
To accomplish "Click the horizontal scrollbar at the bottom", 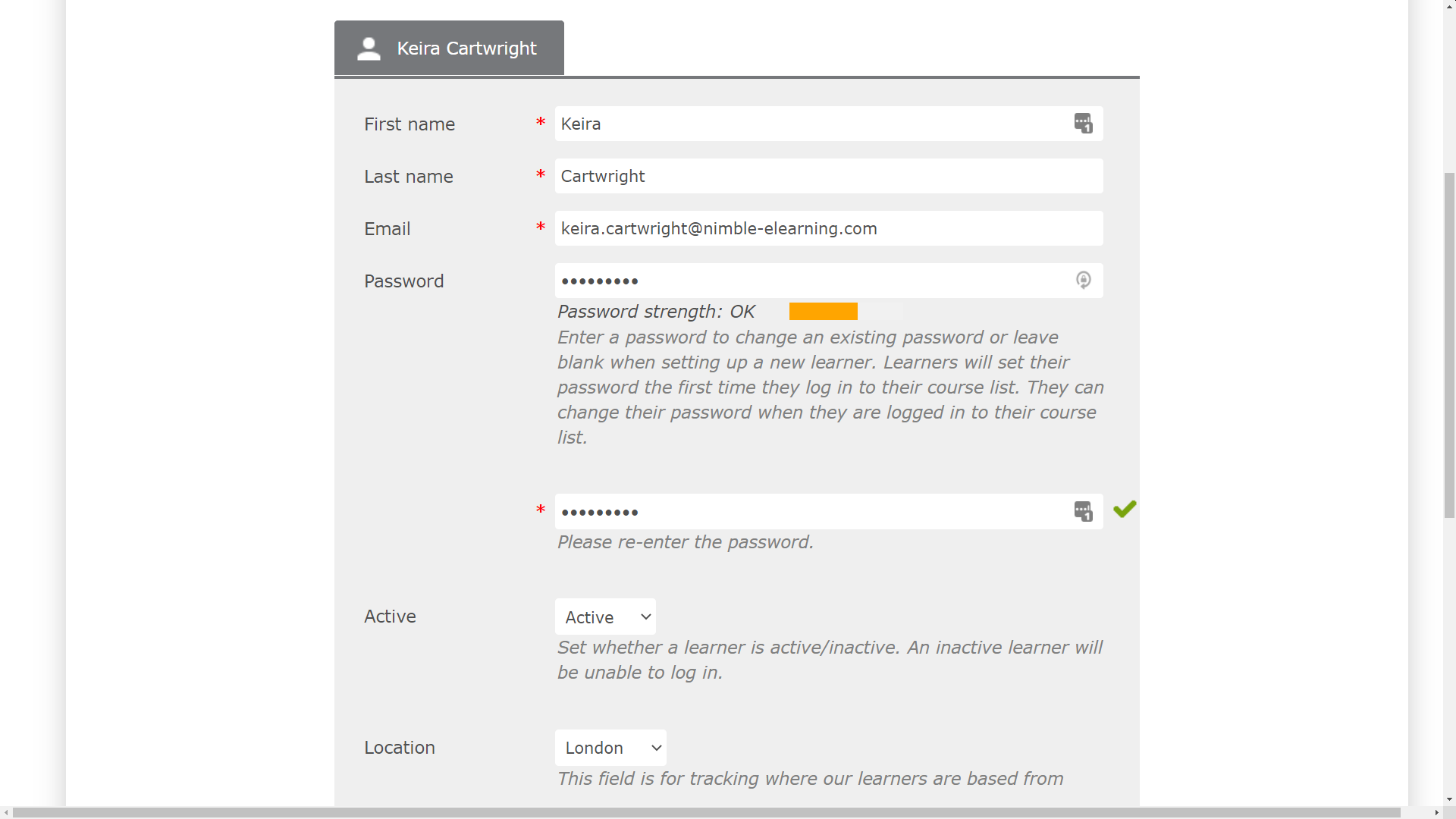I will [706, 812].
